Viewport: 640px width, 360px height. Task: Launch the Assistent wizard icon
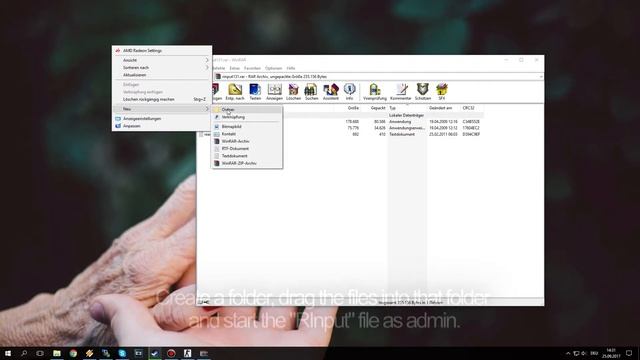(x=331, y=92)
